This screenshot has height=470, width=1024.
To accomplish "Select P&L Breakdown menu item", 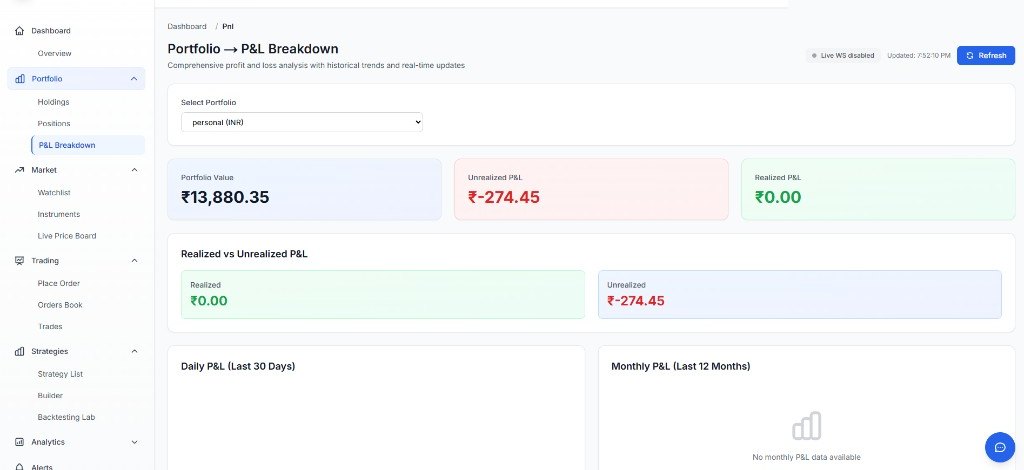I will tap(88, 145).
